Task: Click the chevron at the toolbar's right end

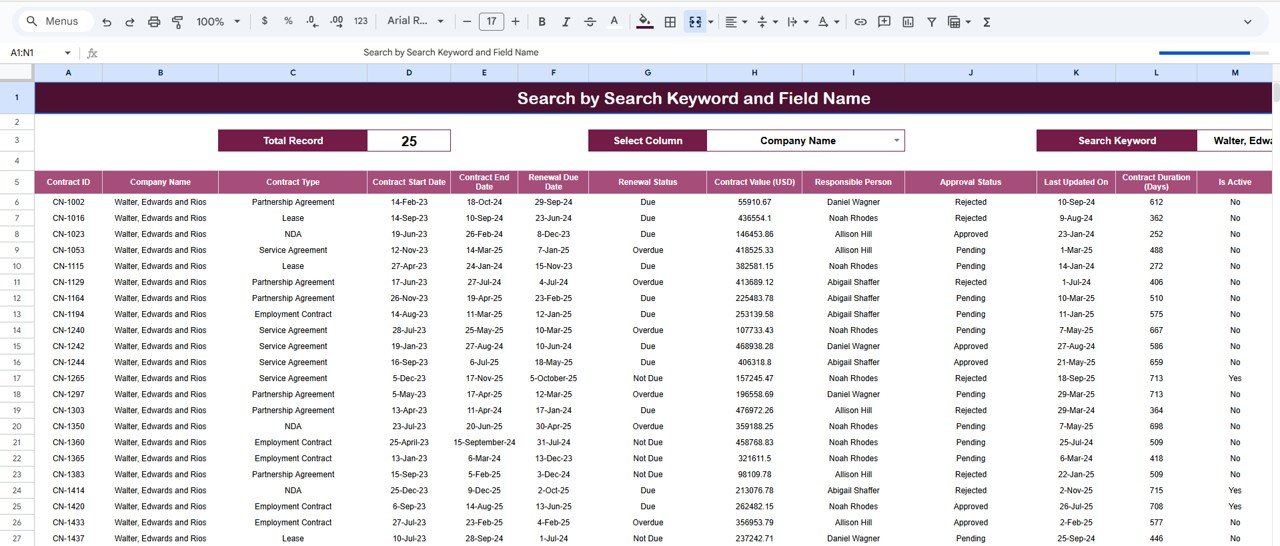Action: 1247,21
